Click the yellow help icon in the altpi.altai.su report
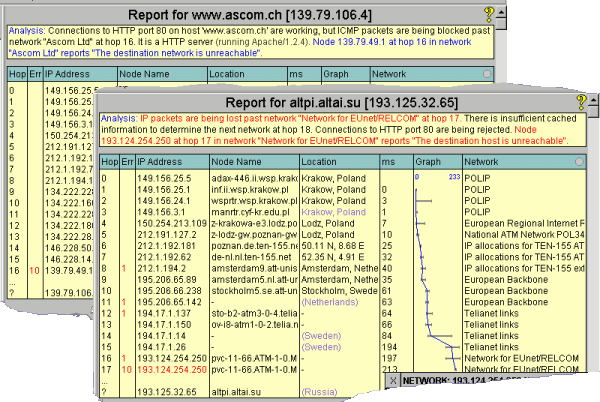 [x=581, y=102]
